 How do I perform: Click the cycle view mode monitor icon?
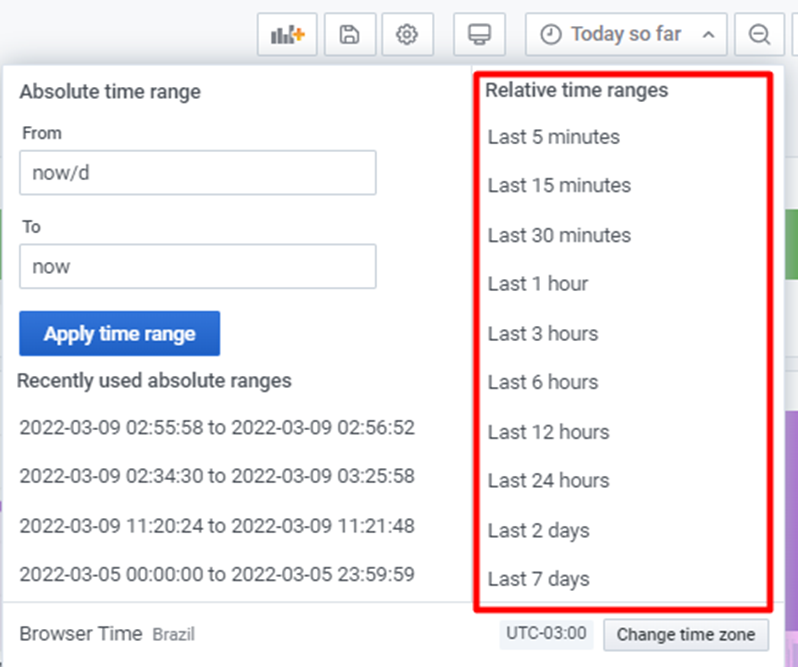(x=479, y=35)
